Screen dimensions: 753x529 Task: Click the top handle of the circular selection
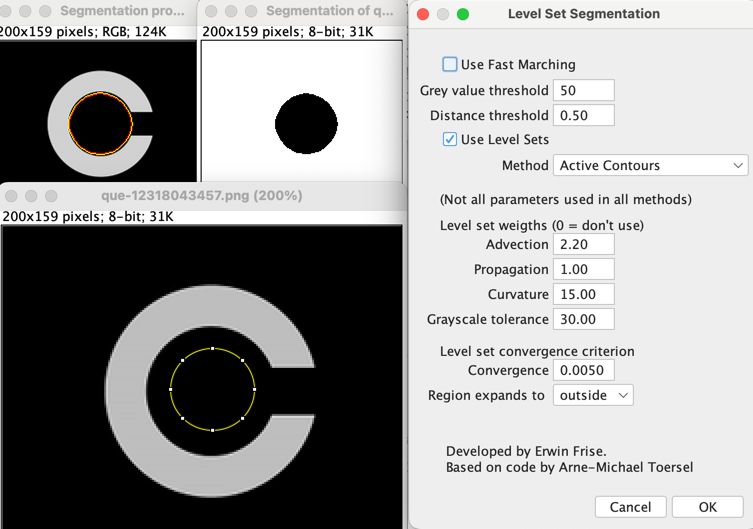(x=213, y=349)
